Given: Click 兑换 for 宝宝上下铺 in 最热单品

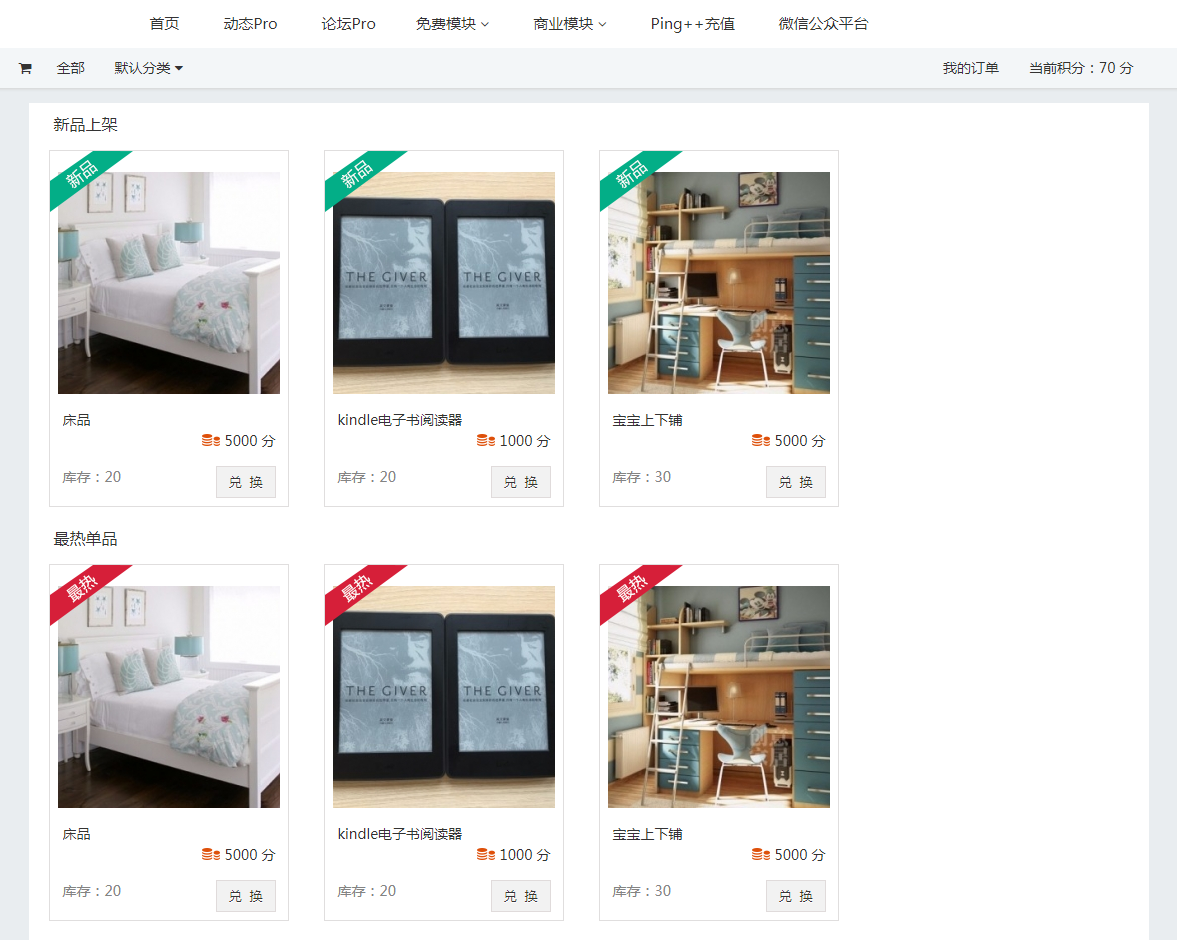Looking at the screenshot, I should tap(796, 896).
